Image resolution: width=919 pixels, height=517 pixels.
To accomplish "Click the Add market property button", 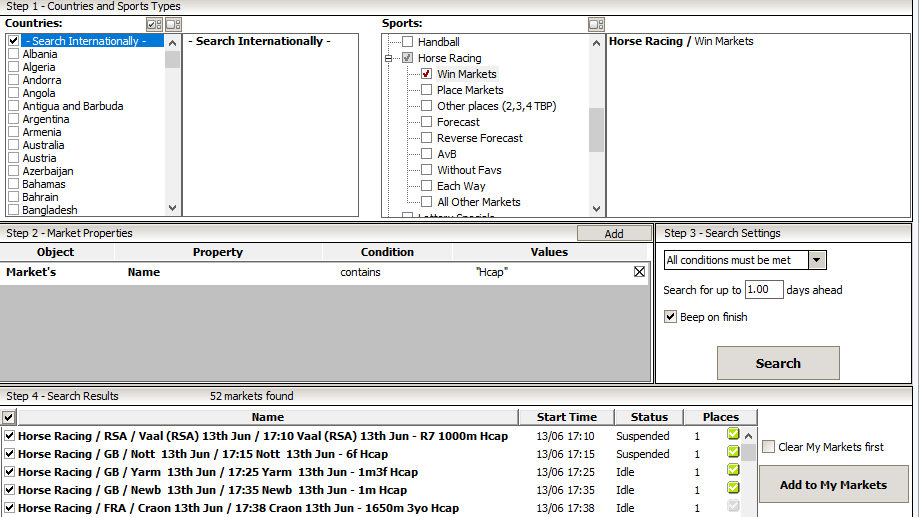I will pos(614,233).
